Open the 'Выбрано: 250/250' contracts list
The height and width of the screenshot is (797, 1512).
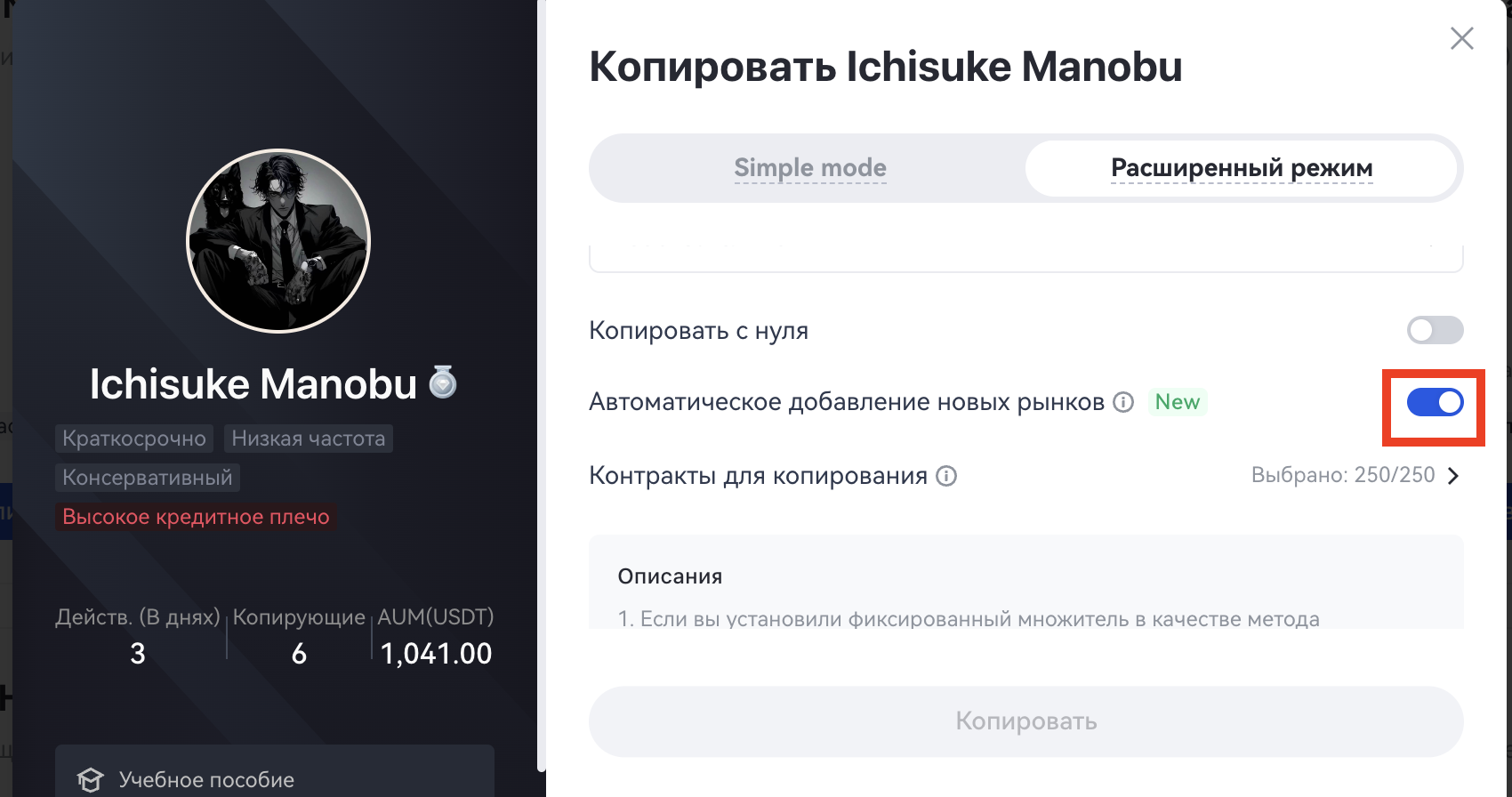pos(1343,475)
